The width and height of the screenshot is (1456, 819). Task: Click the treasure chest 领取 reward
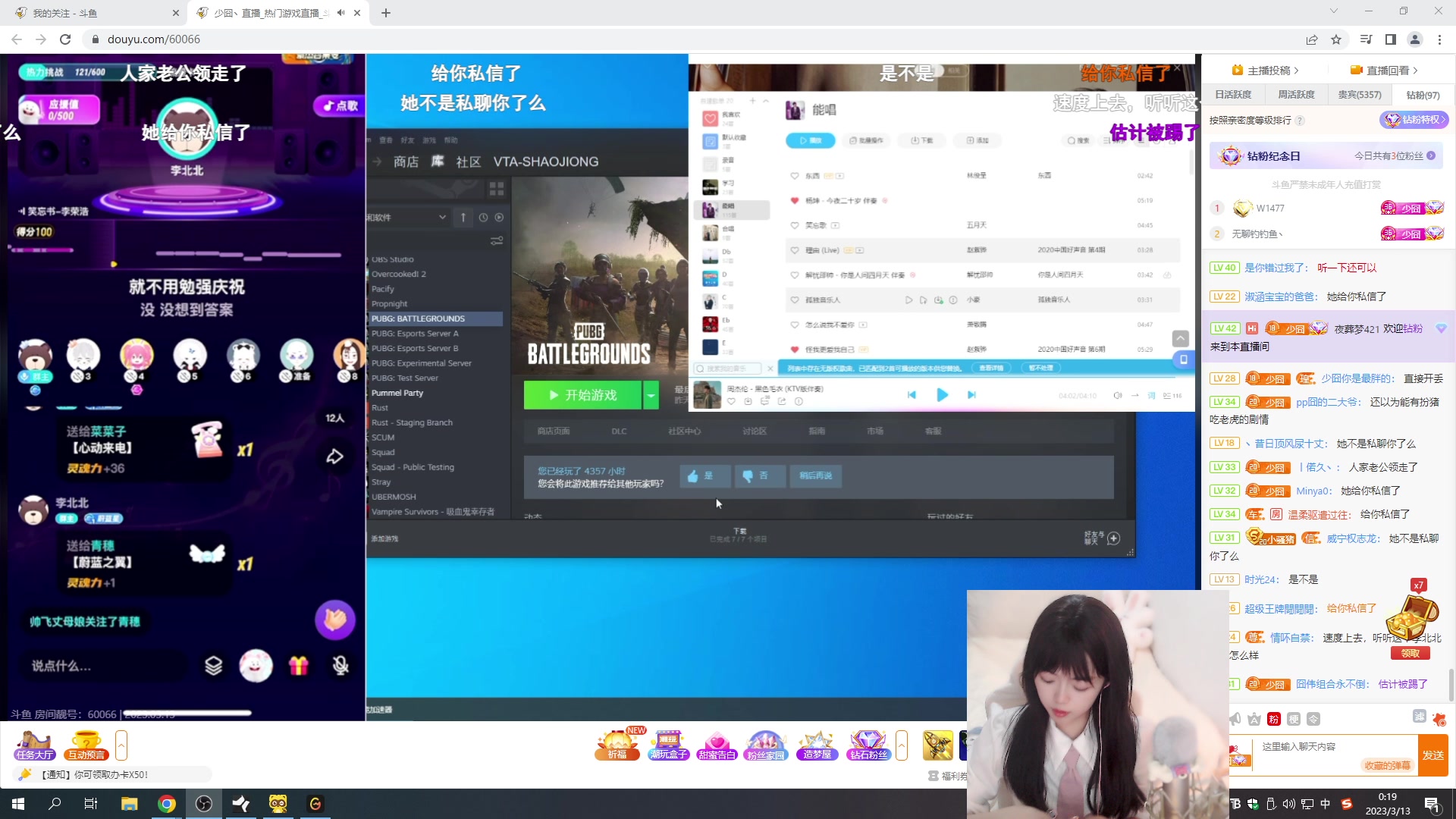click(x=1410, y=653)
